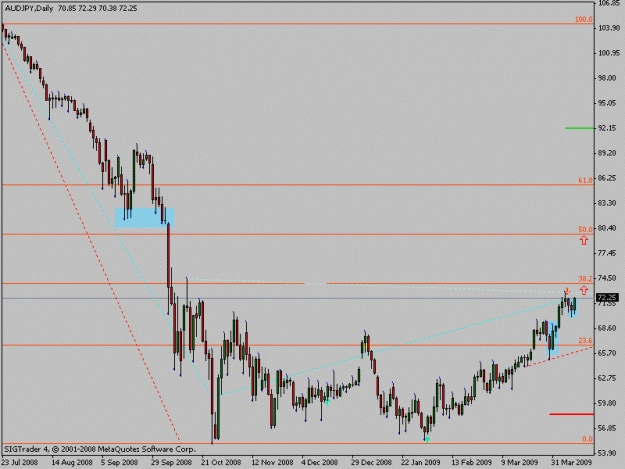Click the 68.60 price axis label

click(x=609, y=328)
